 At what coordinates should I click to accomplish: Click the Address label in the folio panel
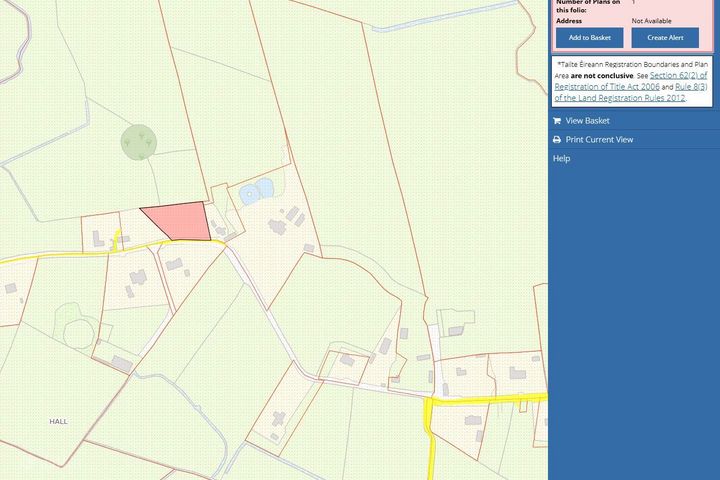click(x=569, y=21)
